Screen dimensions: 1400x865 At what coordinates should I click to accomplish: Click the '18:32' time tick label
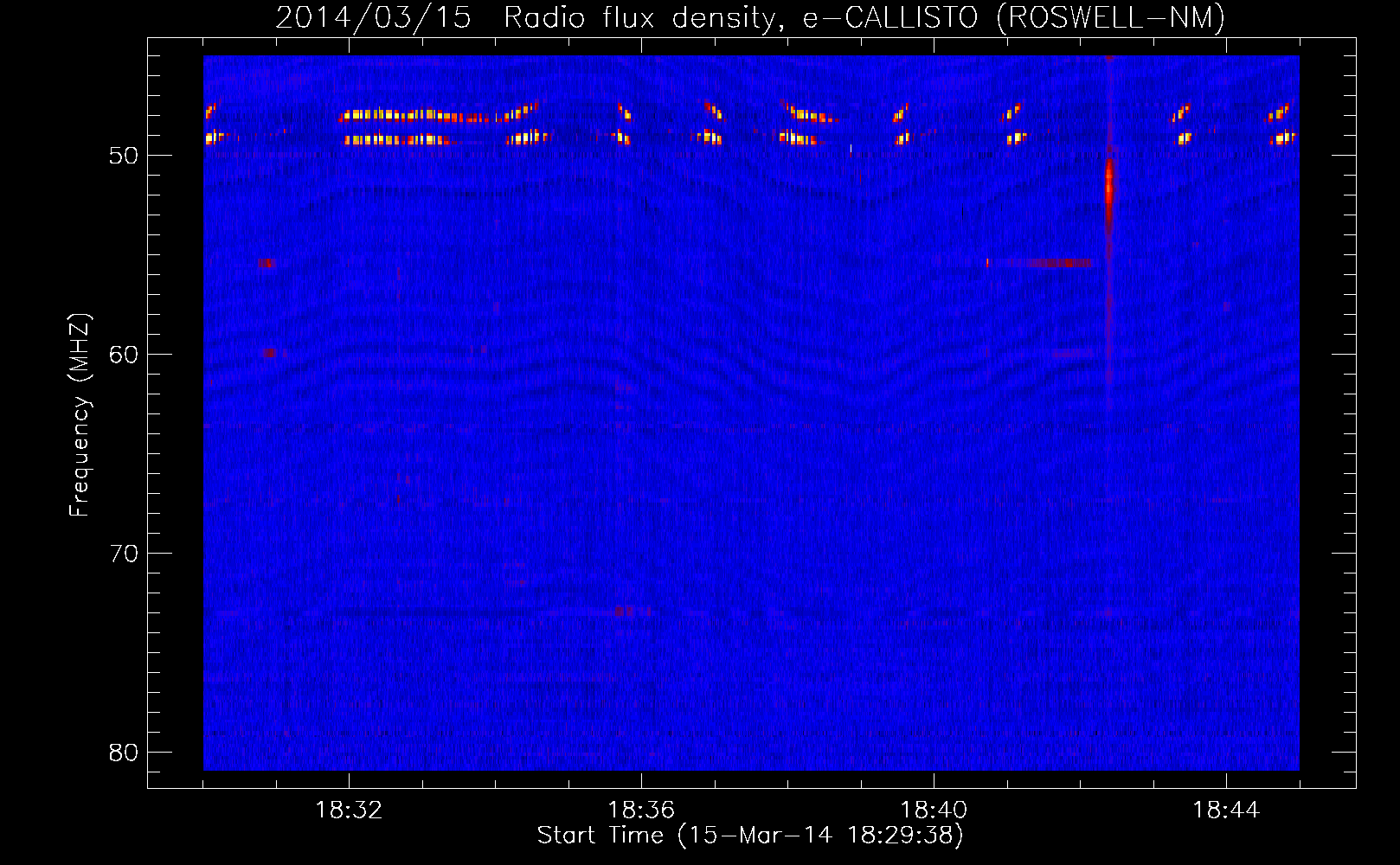[349, 811]
